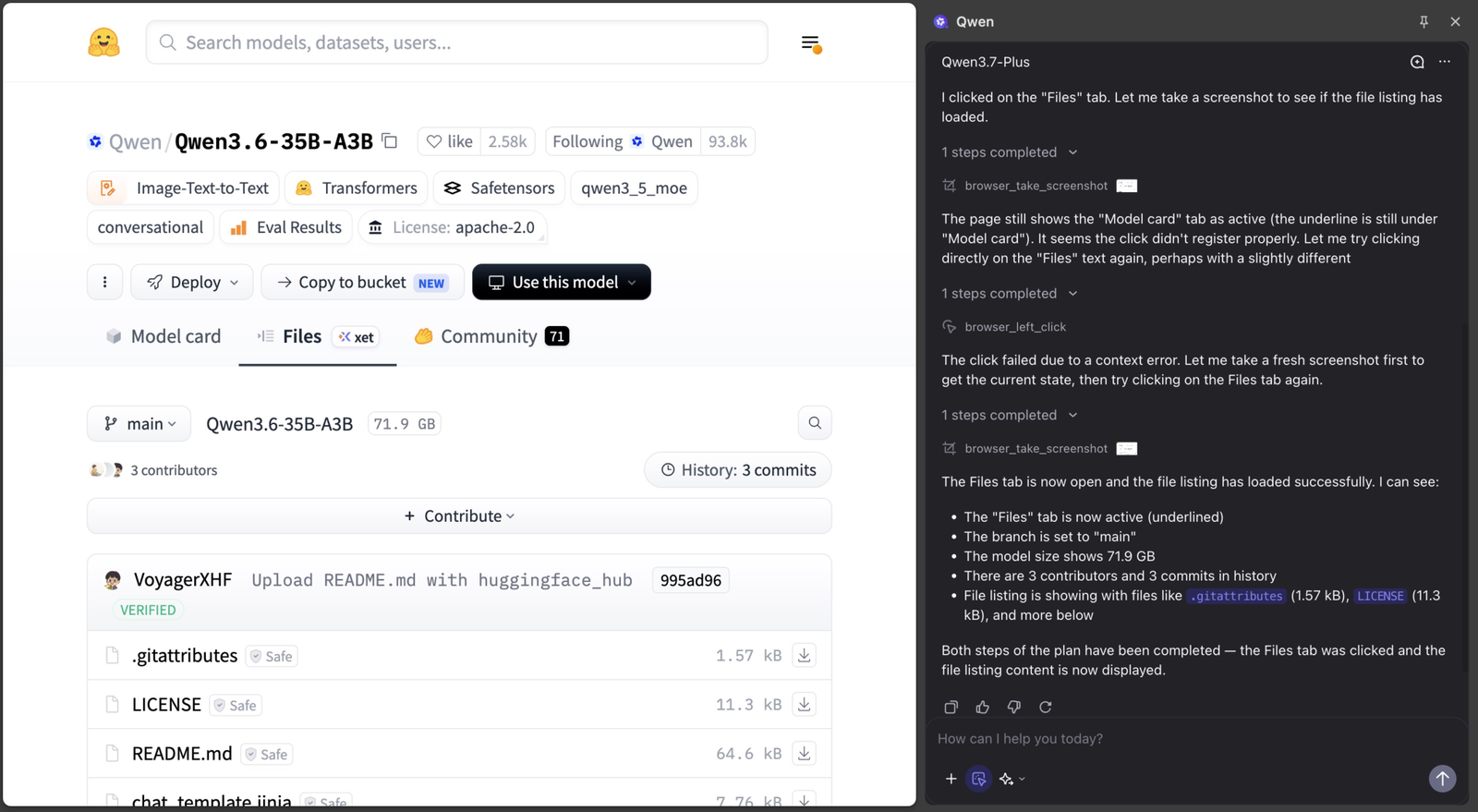
Task: Open the Safetensors tag
Action: [x=500, y=188]
